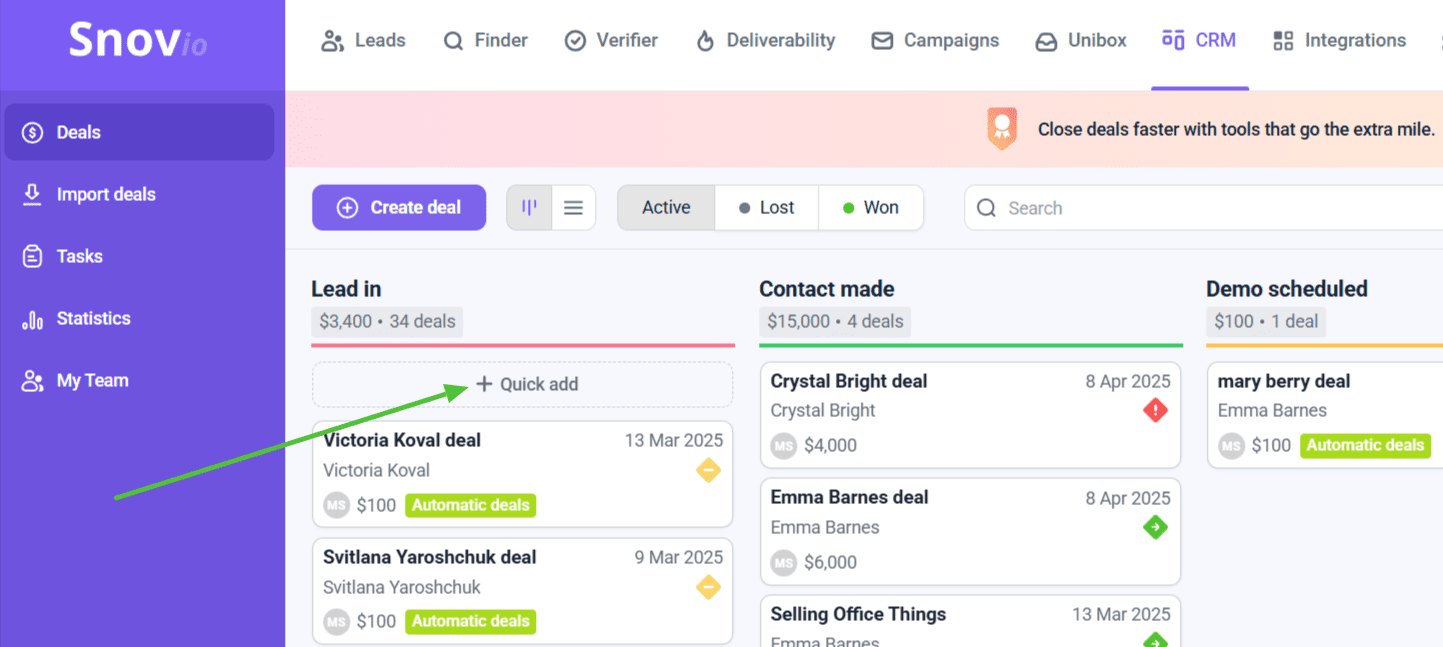Click the green arrow icon on Emma Barnes deal
This screenshot has height=647, width=1443.
click(1155, 527)
